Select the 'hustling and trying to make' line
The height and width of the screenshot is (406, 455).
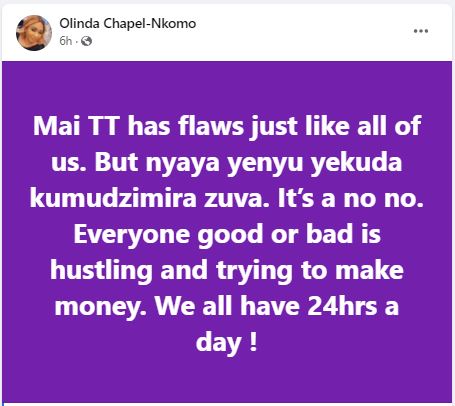(227, 270)
